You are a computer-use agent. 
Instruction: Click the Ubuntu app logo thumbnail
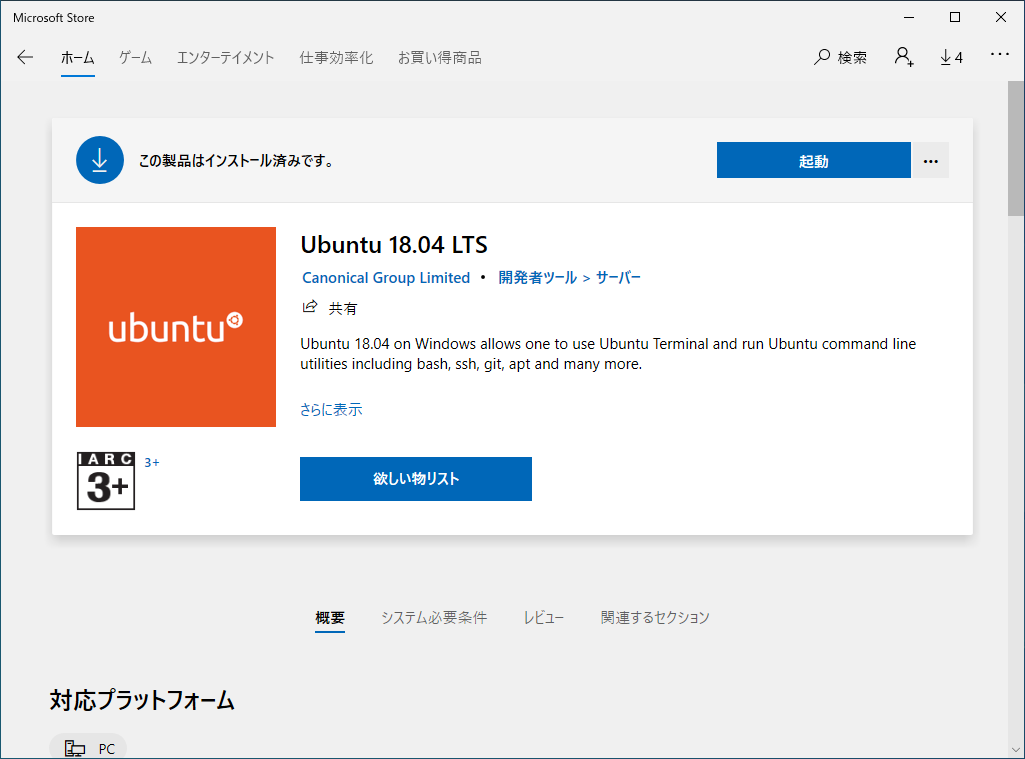click(175, 327)
